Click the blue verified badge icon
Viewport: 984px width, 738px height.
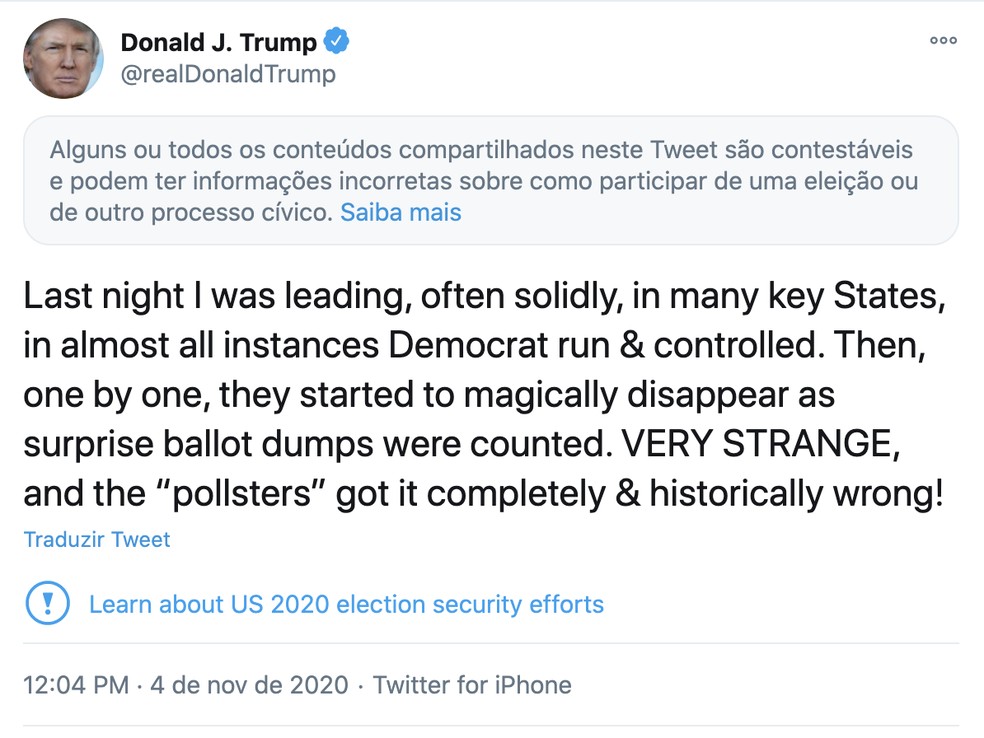tap(336, 41)
